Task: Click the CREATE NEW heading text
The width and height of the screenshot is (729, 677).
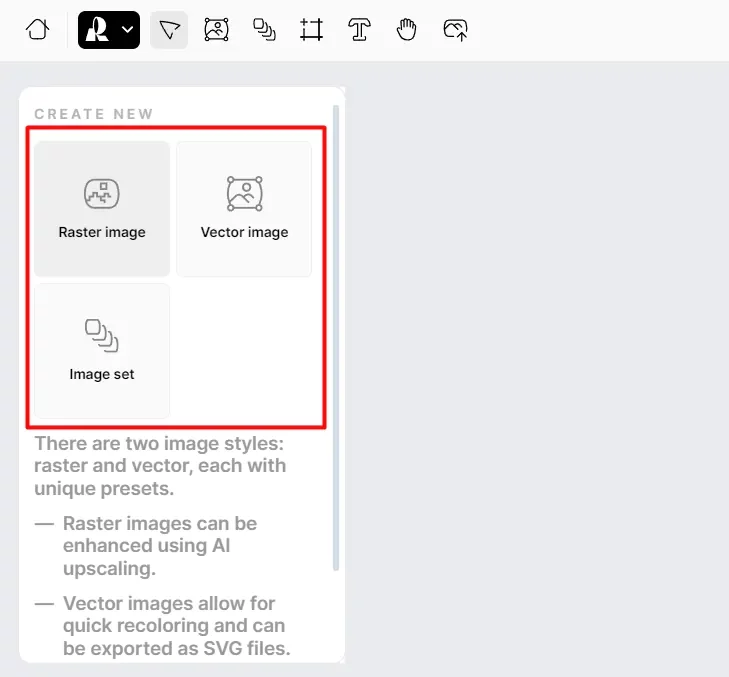Action: [x=93, y=114]
